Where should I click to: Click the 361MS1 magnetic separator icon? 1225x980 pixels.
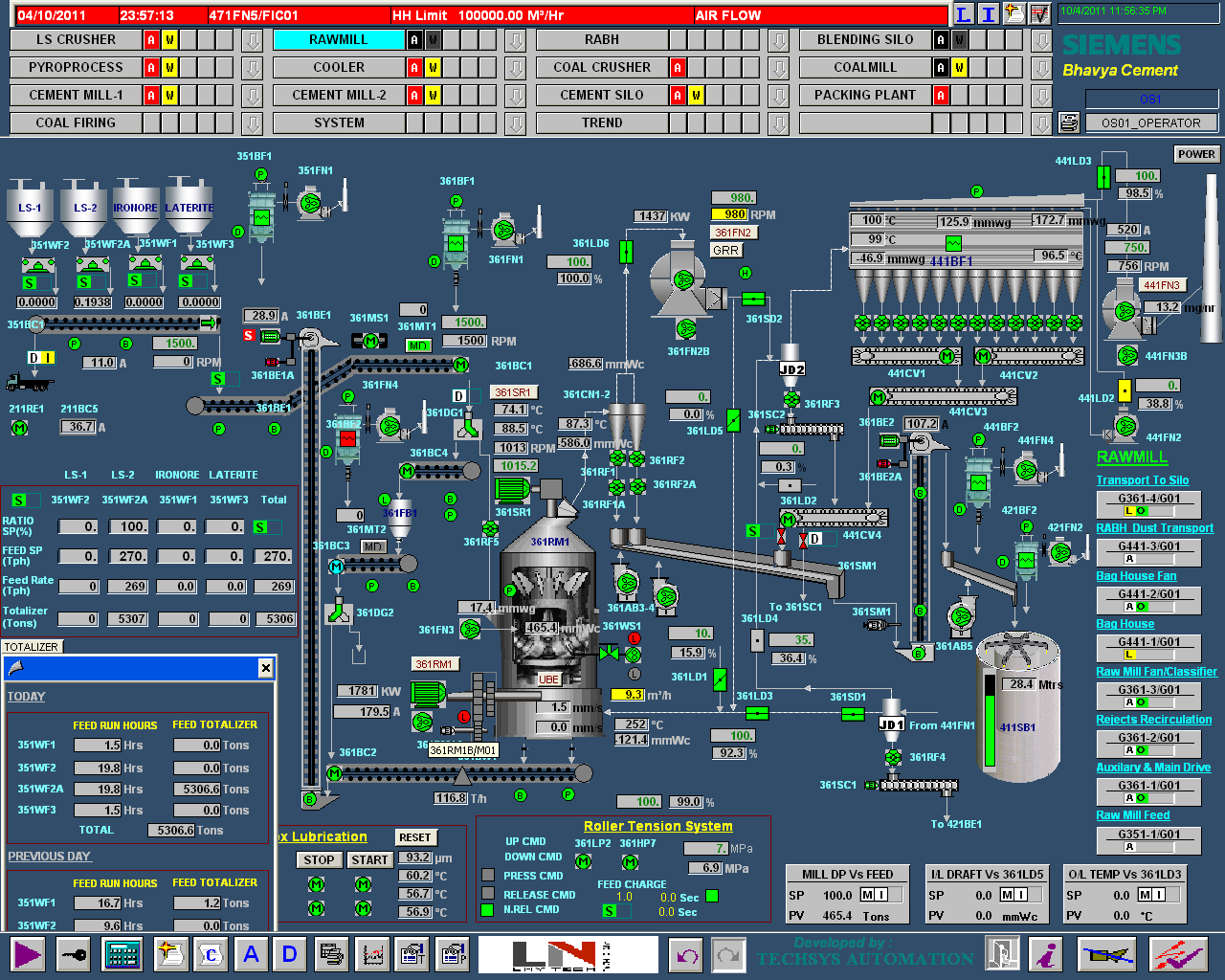(x=369, y=341)
